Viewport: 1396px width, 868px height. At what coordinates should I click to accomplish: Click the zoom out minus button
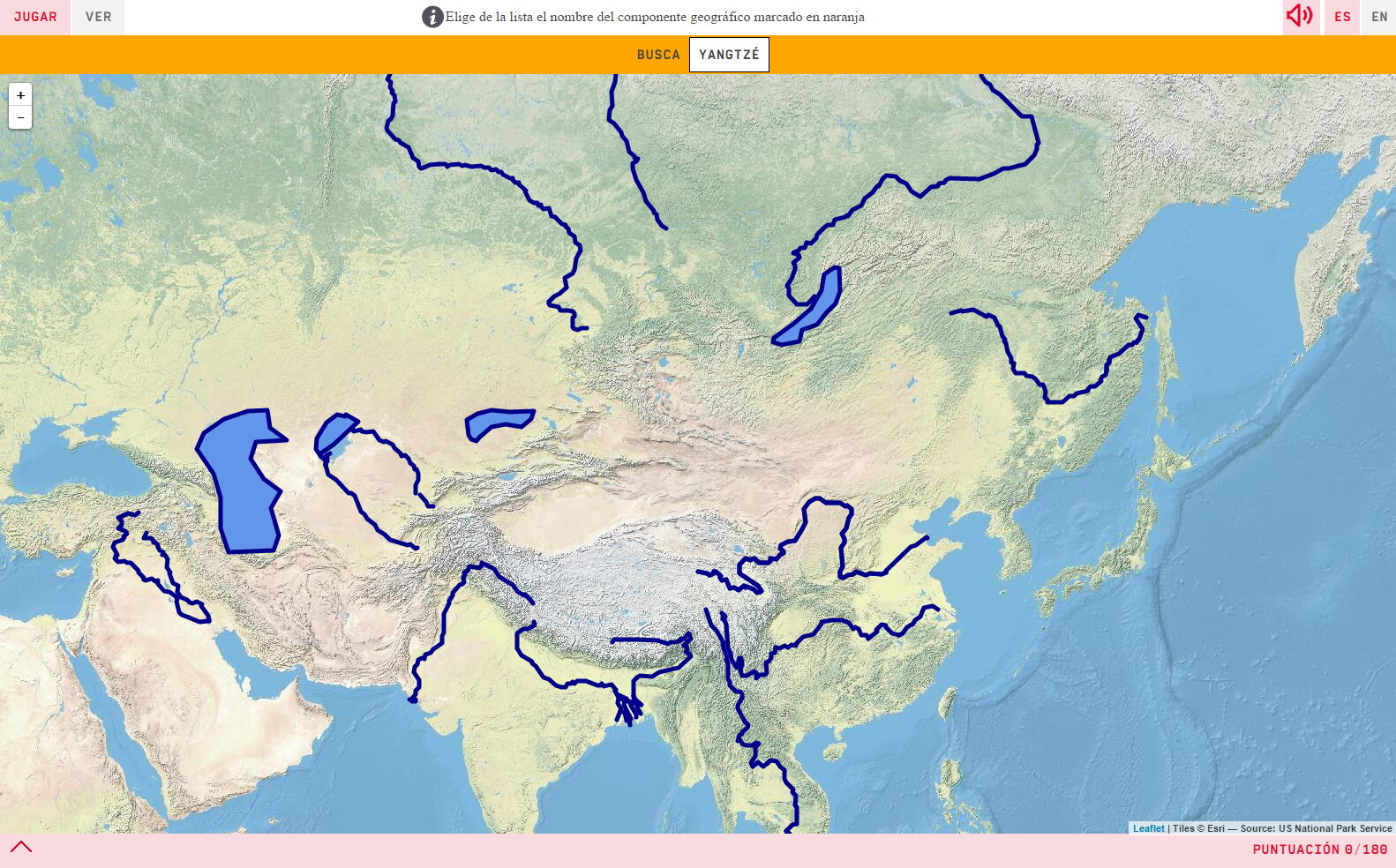click(20, 117)
